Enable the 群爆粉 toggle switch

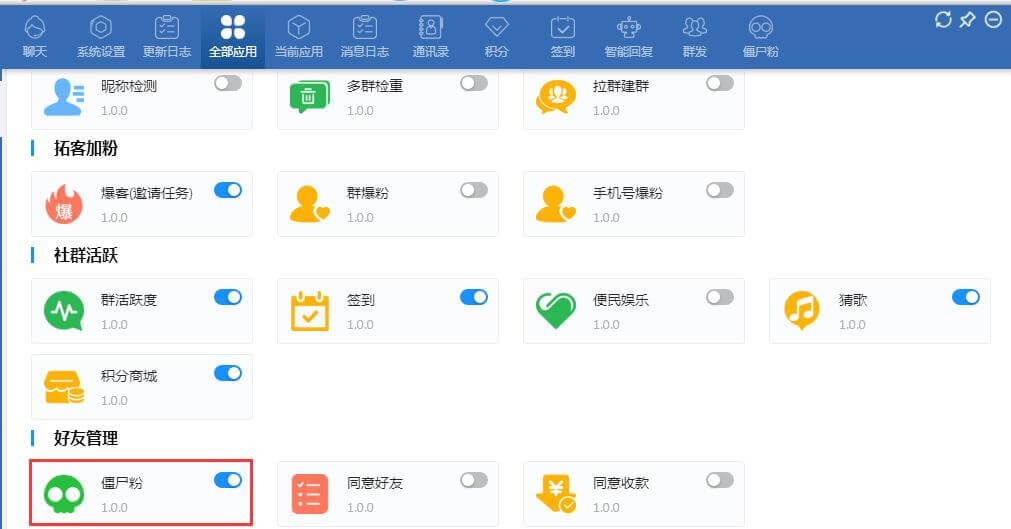[x=474, y=190]
